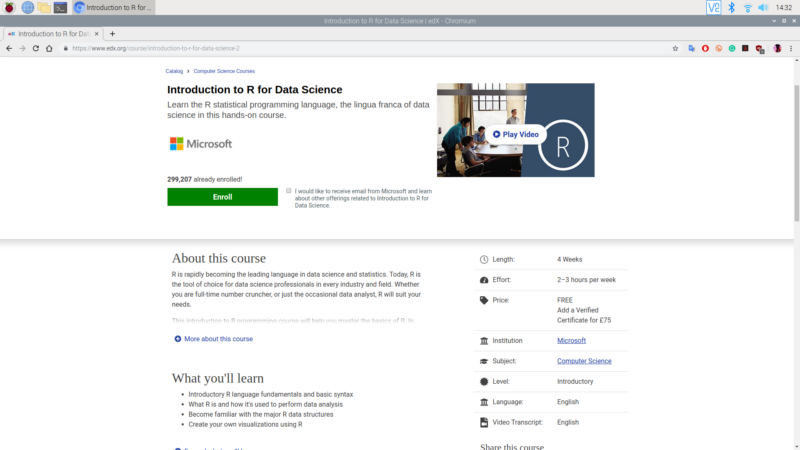Open the browser home page
The height and width of the screenshot is (450, 800).
[x=49, y=48]
